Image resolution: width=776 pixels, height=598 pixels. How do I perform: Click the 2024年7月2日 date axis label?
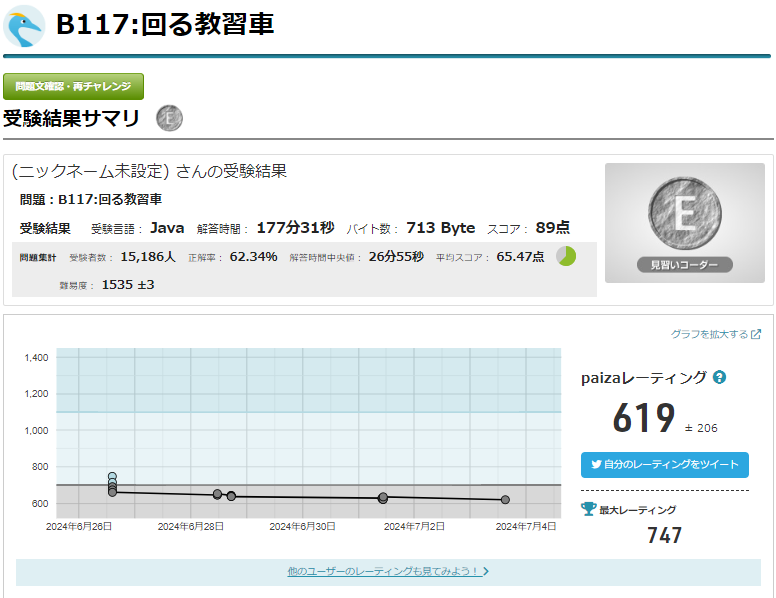[414, 525]
